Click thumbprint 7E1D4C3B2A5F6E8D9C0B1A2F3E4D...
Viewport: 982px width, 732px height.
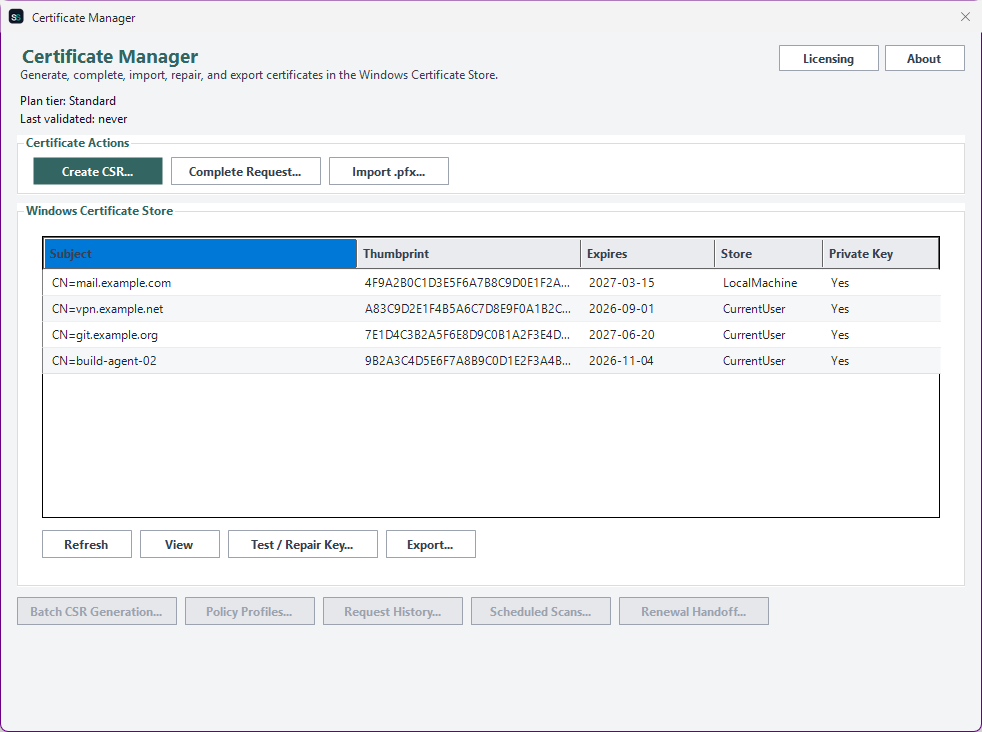[467, 335]
